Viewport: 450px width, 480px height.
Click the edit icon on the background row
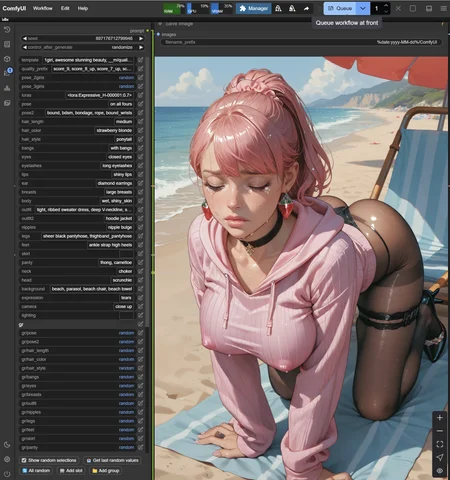(x=141, y=289)
